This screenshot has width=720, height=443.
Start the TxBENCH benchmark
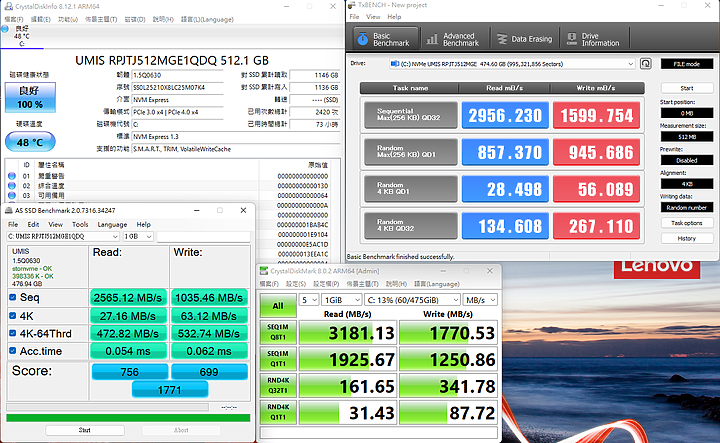(686, 88)
